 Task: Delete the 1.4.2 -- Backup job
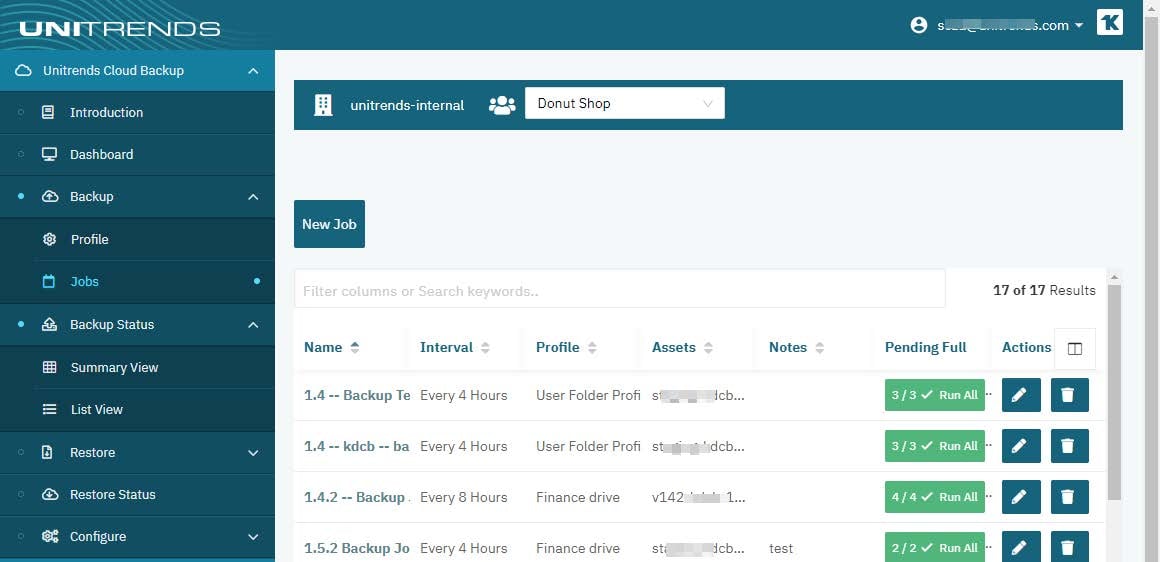pos(1070,497)
